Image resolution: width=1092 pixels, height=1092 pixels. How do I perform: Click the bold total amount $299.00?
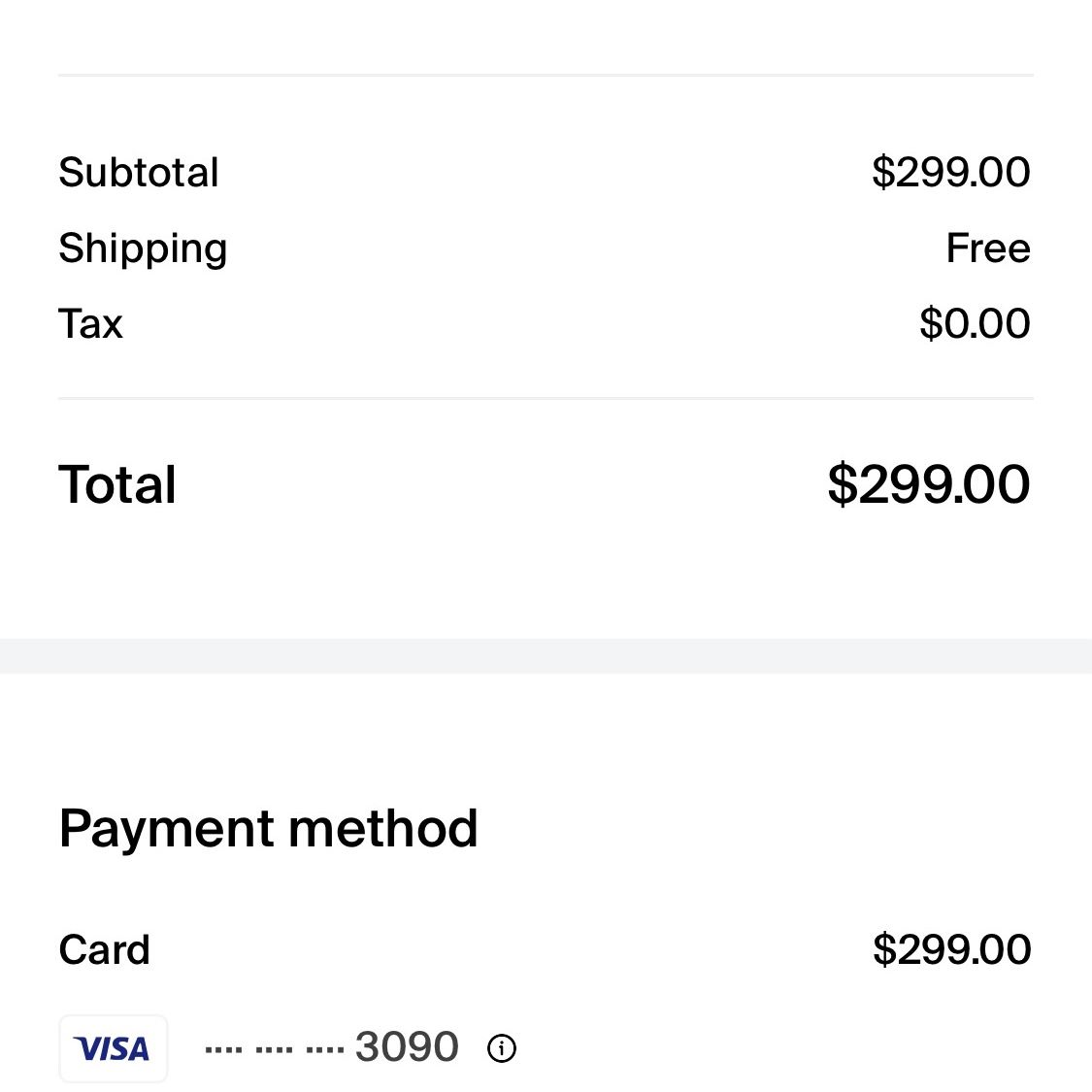(x=929, y=484)
